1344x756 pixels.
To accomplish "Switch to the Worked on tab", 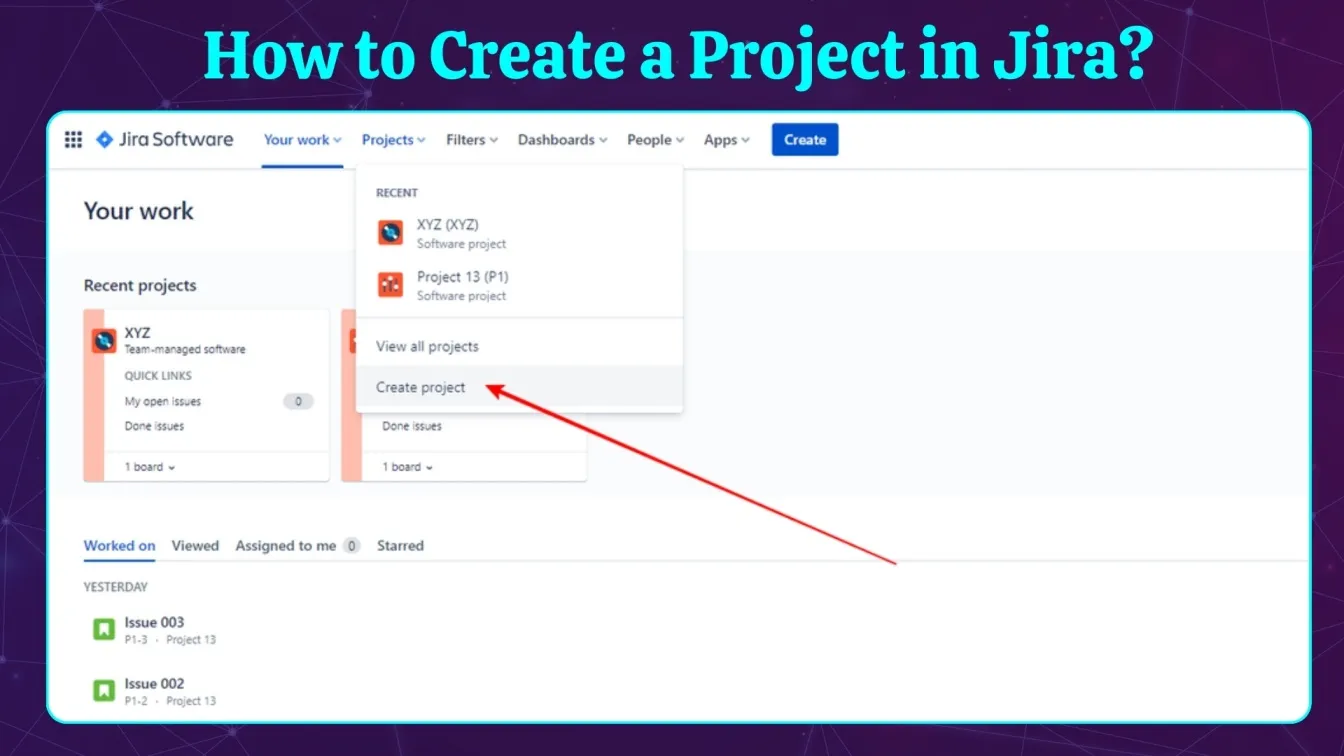I will 119,546.
